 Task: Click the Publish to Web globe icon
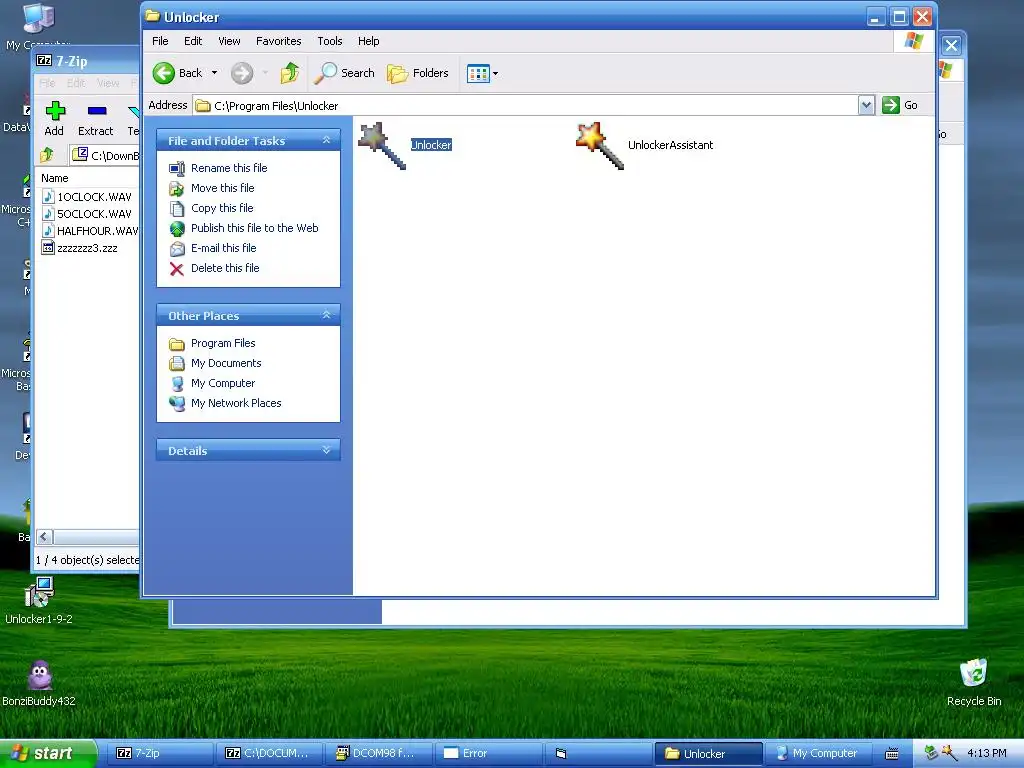coord(177,229)
